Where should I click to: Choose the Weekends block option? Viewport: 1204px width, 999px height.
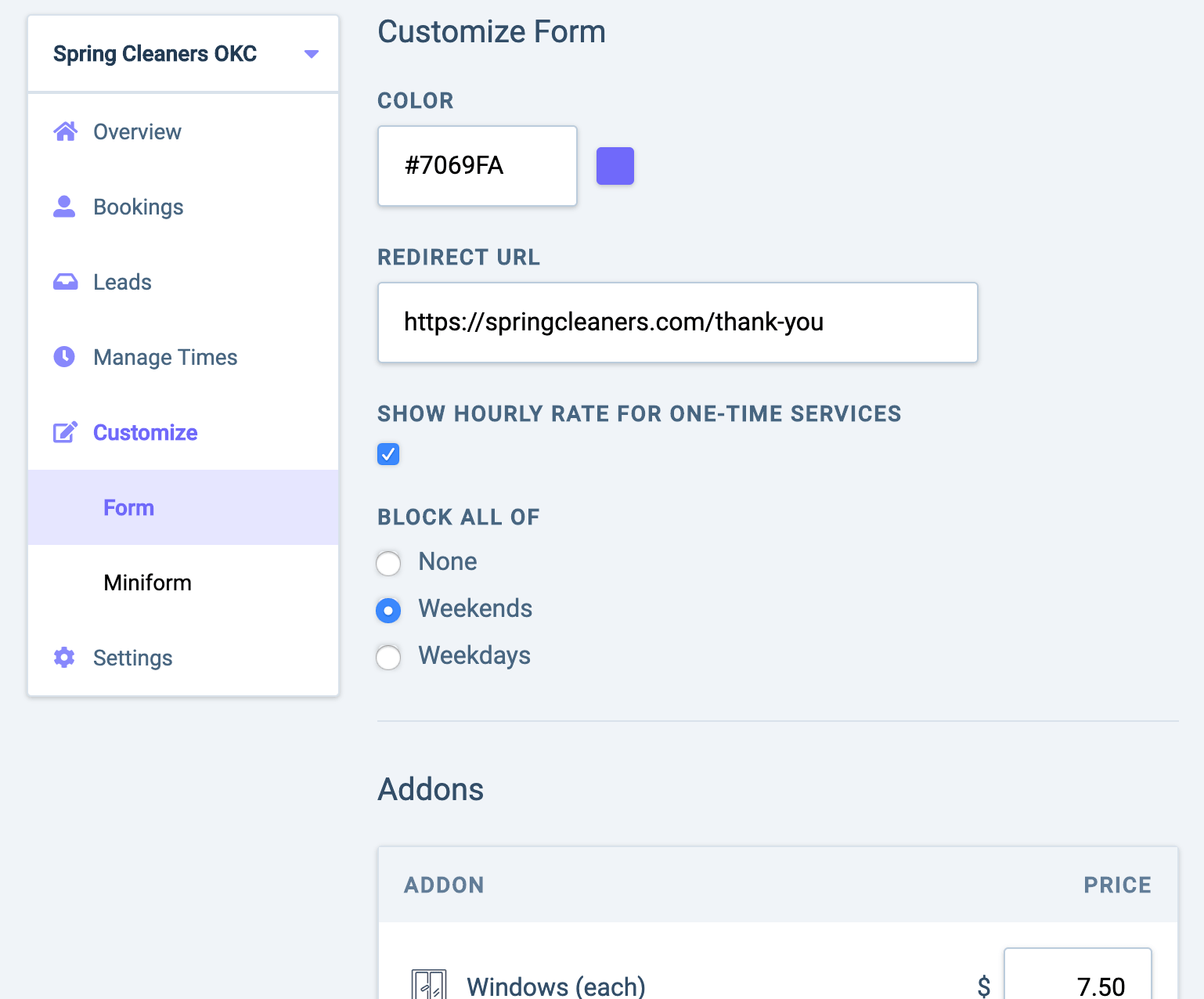pos(388,610)
